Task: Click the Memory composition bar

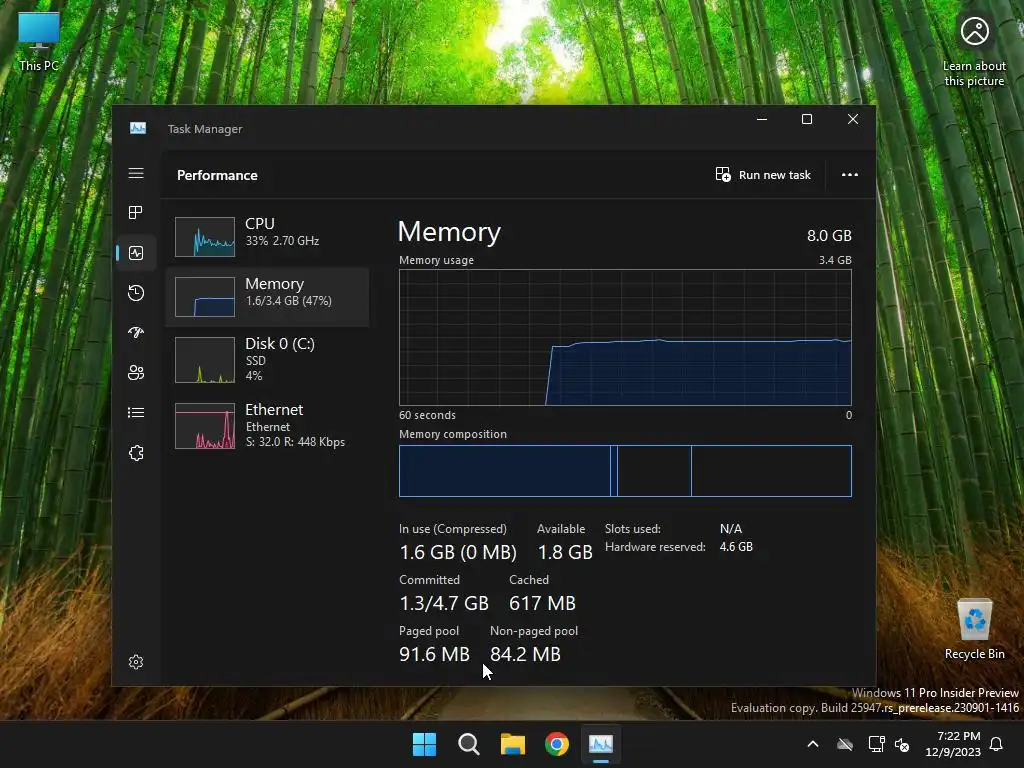Action: click(x=625, y=471)
